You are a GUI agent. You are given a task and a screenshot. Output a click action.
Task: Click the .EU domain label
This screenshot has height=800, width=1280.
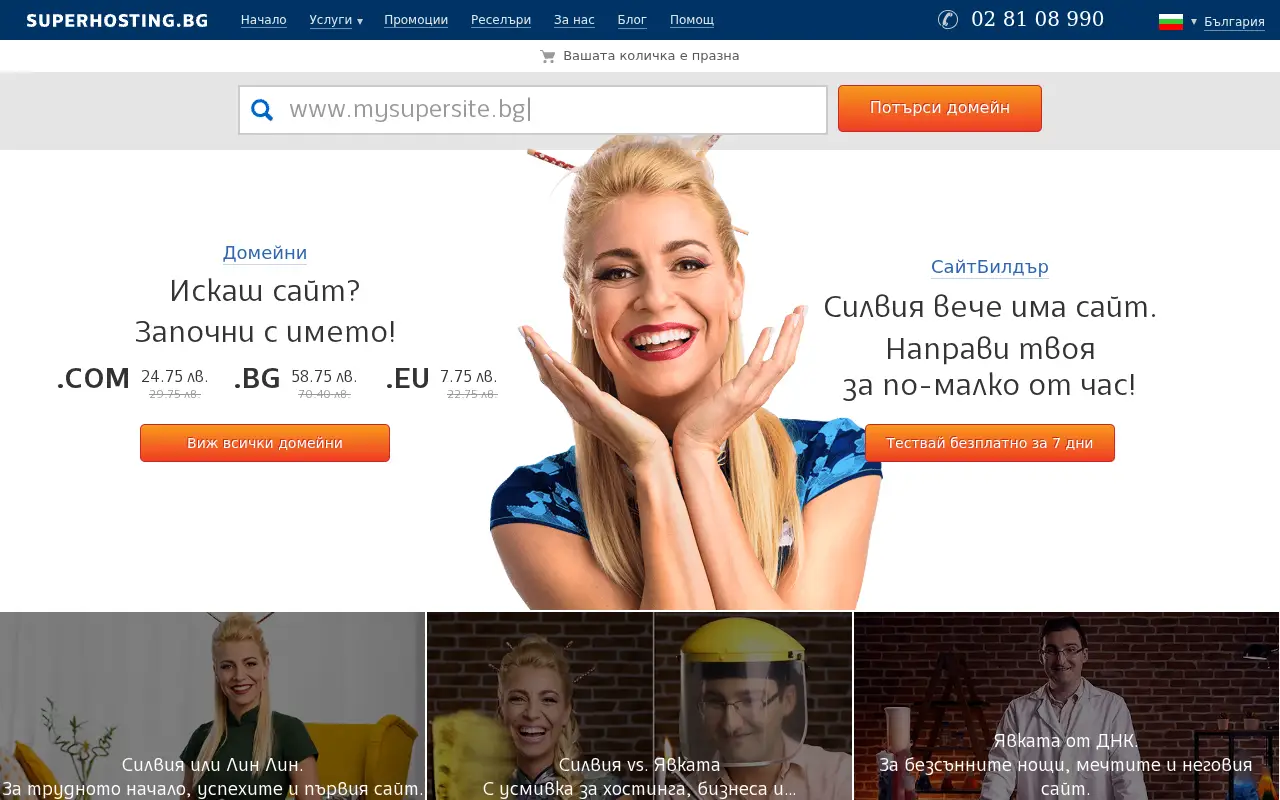[x=407, y=379]
